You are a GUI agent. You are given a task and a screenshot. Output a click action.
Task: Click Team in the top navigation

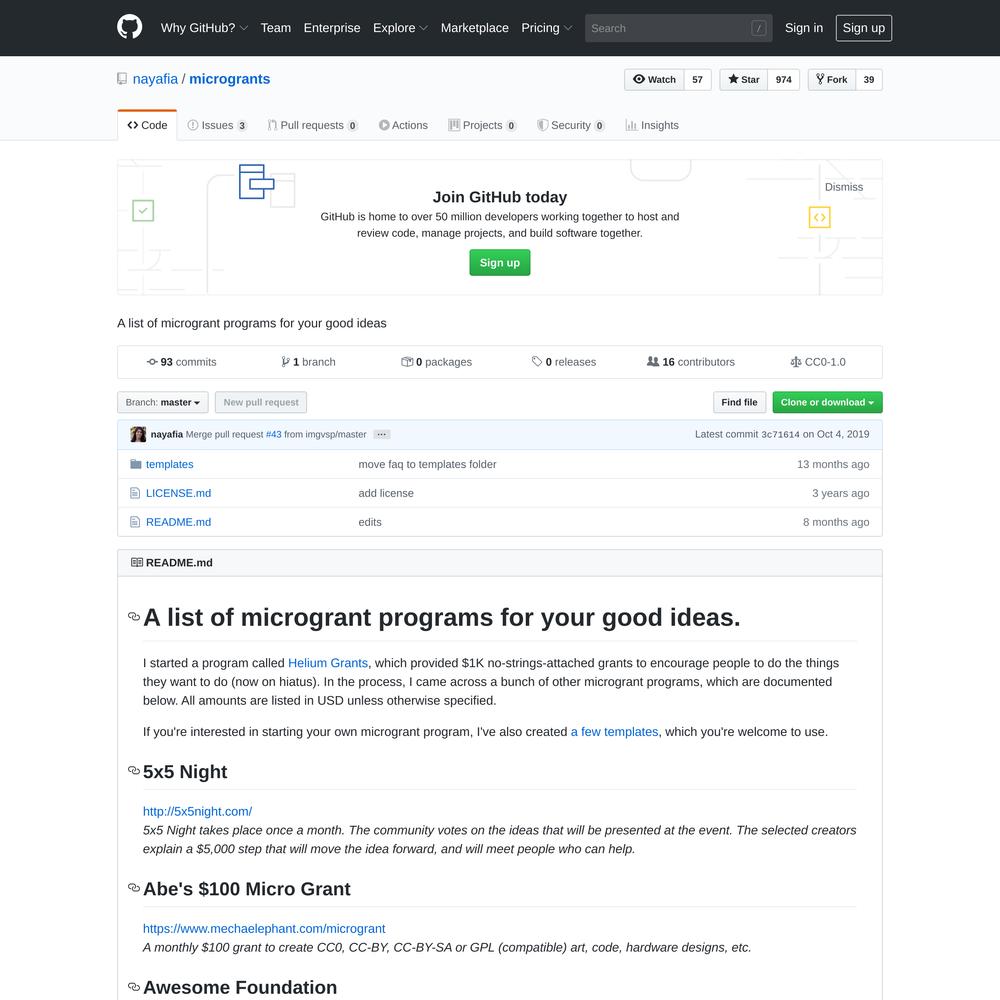pos(276,28)
